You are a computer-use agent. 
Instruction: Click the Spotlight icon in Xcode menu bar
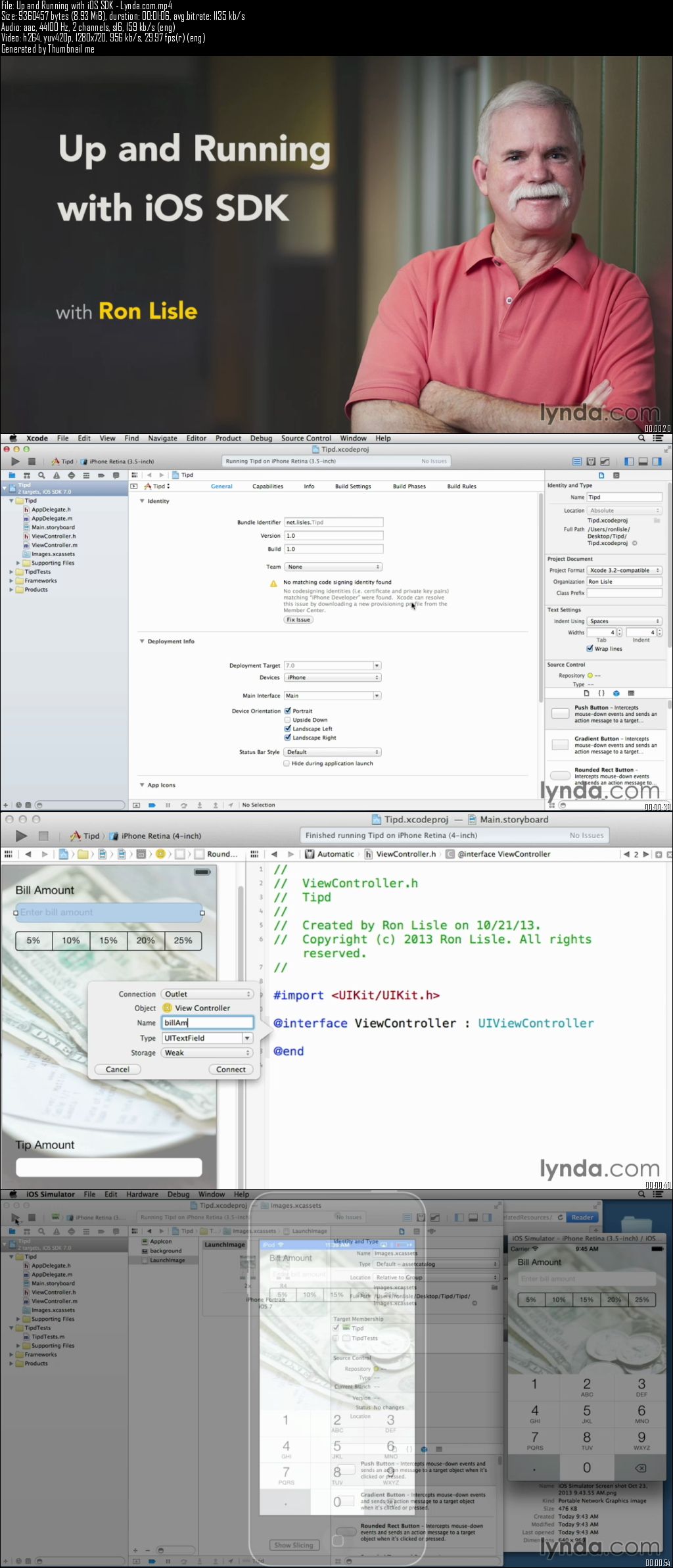[x=642, y=438]
